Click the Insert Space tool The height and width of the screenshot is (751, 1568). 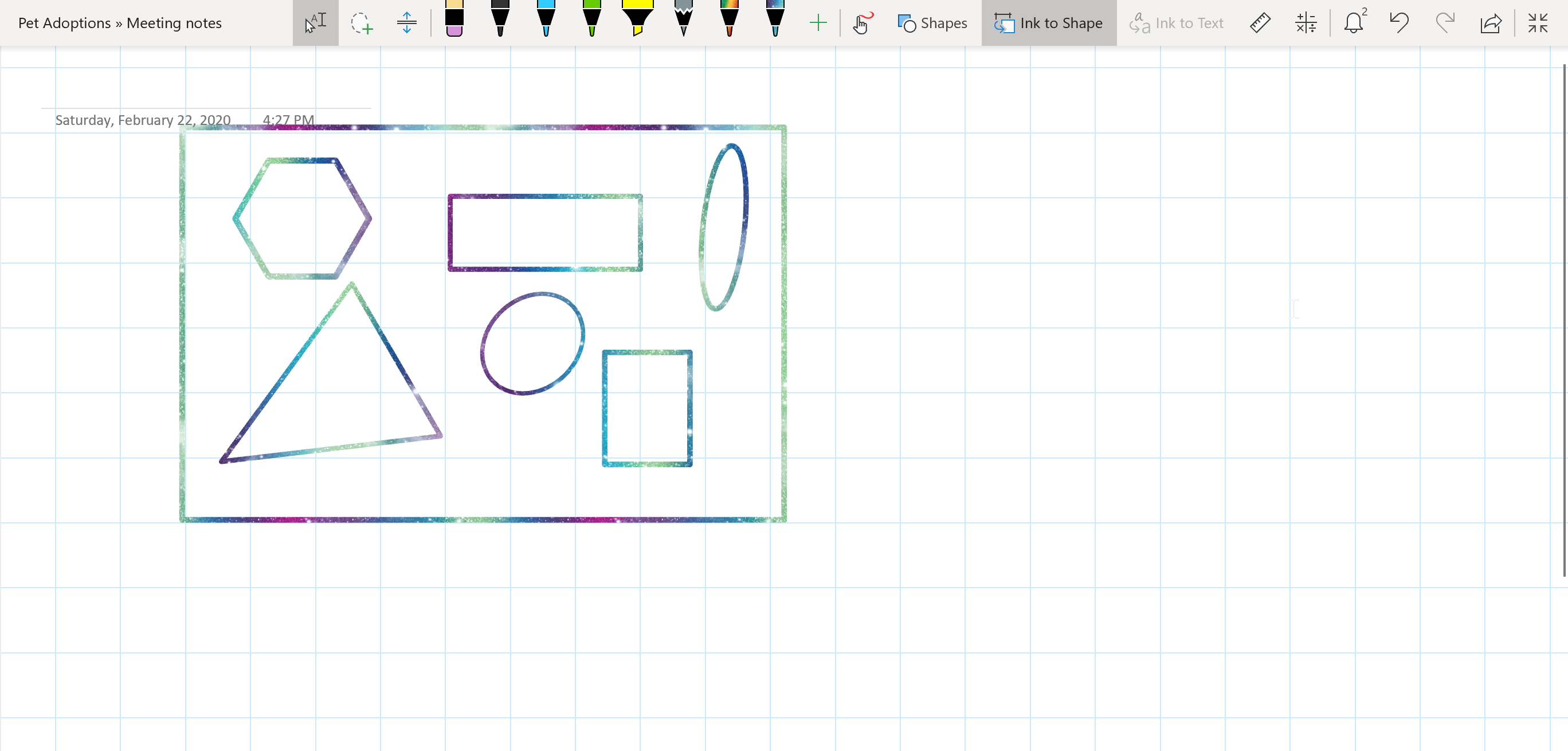coord(406,22)
